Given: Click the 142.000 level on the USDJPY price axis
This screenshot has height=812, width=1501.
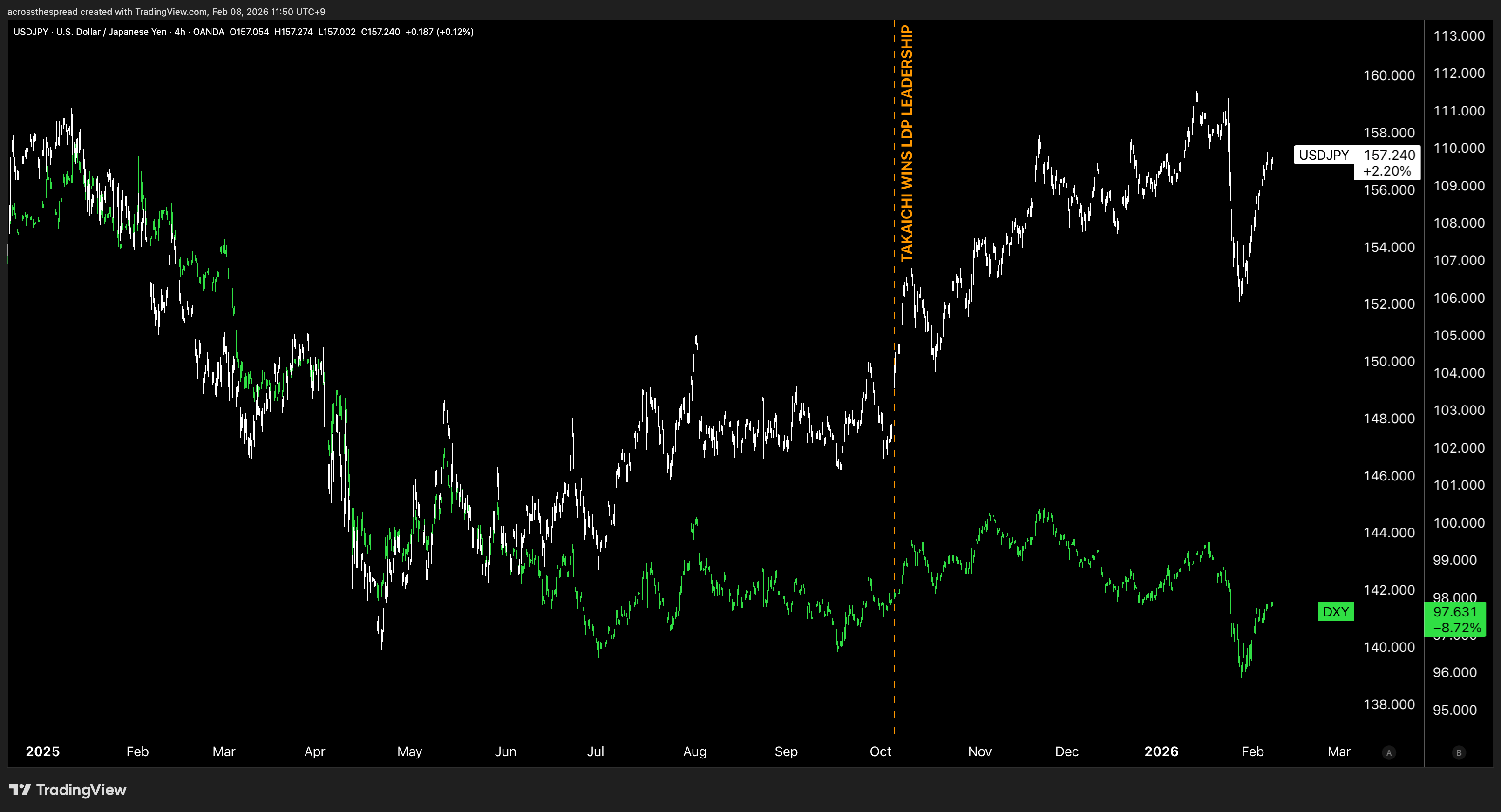Looking at the screenshot, I should pos(1389,590).
